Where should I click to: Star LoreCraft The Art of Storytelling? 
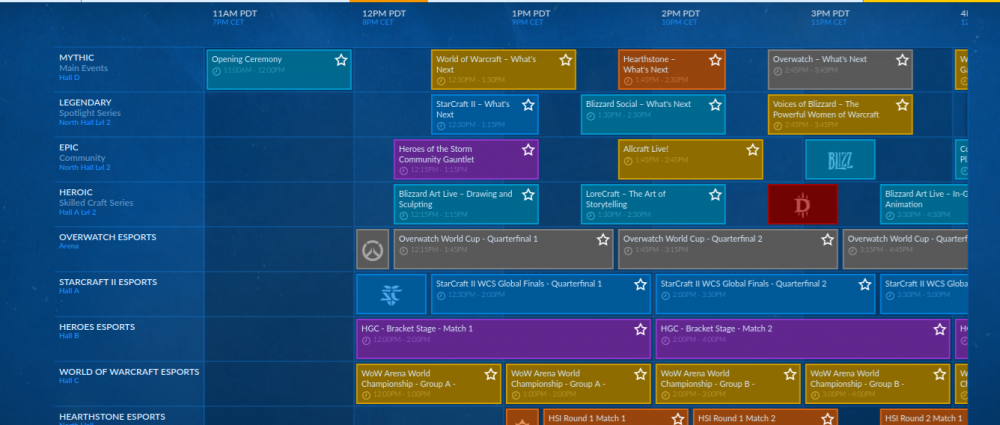pos(715,195)
